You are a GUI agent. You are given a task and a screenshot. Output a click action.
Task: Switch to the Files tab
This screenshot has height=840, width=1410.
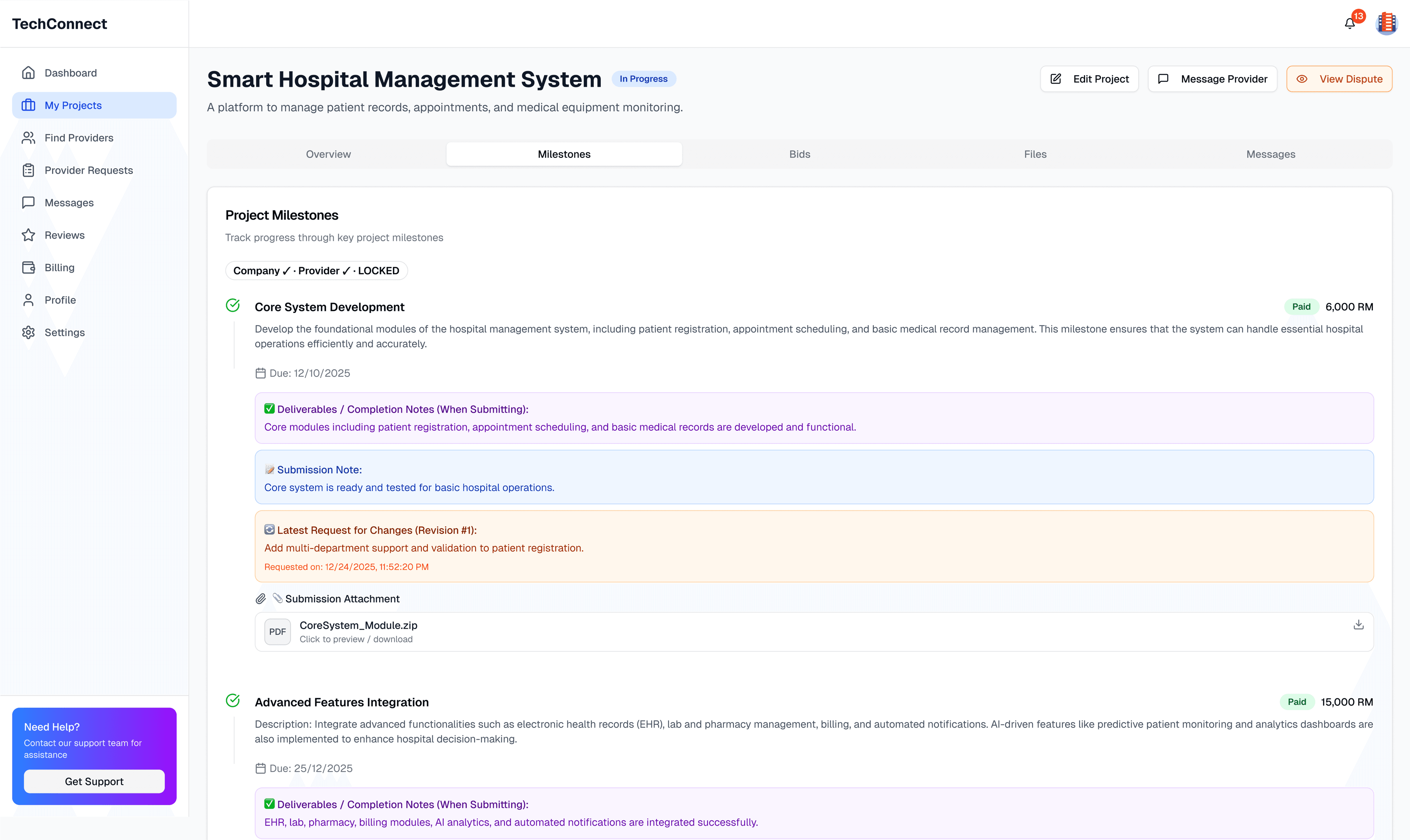(x=1035, y=154)
